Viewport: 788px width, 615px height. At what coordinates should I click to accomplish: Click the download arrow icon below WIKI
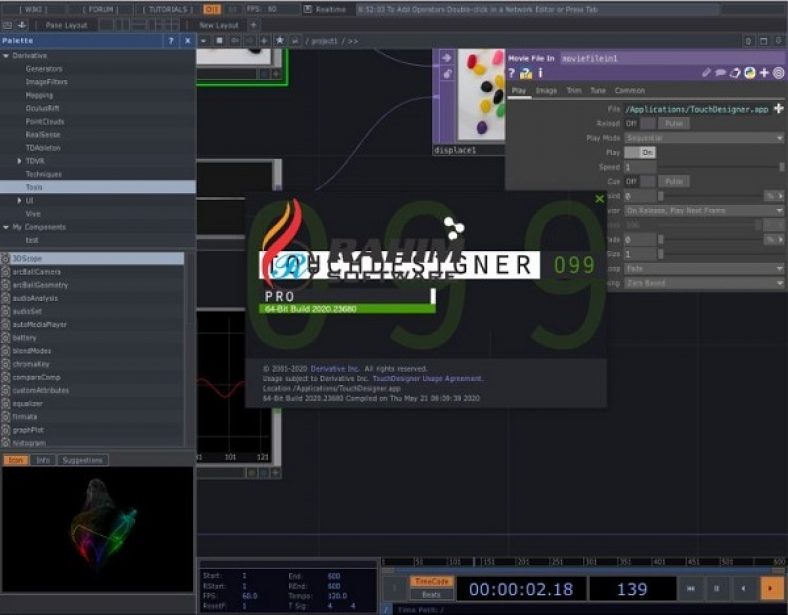22,25
